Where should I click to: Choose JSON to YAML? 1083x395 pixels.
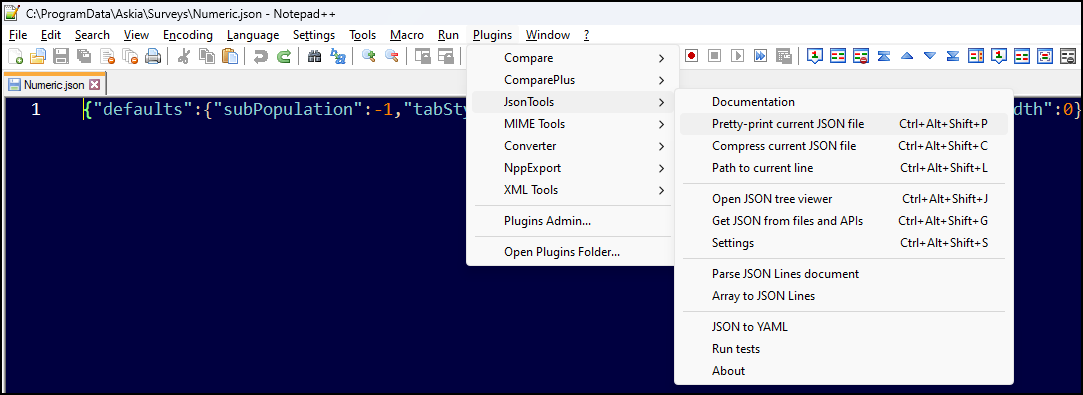point(843,327)
